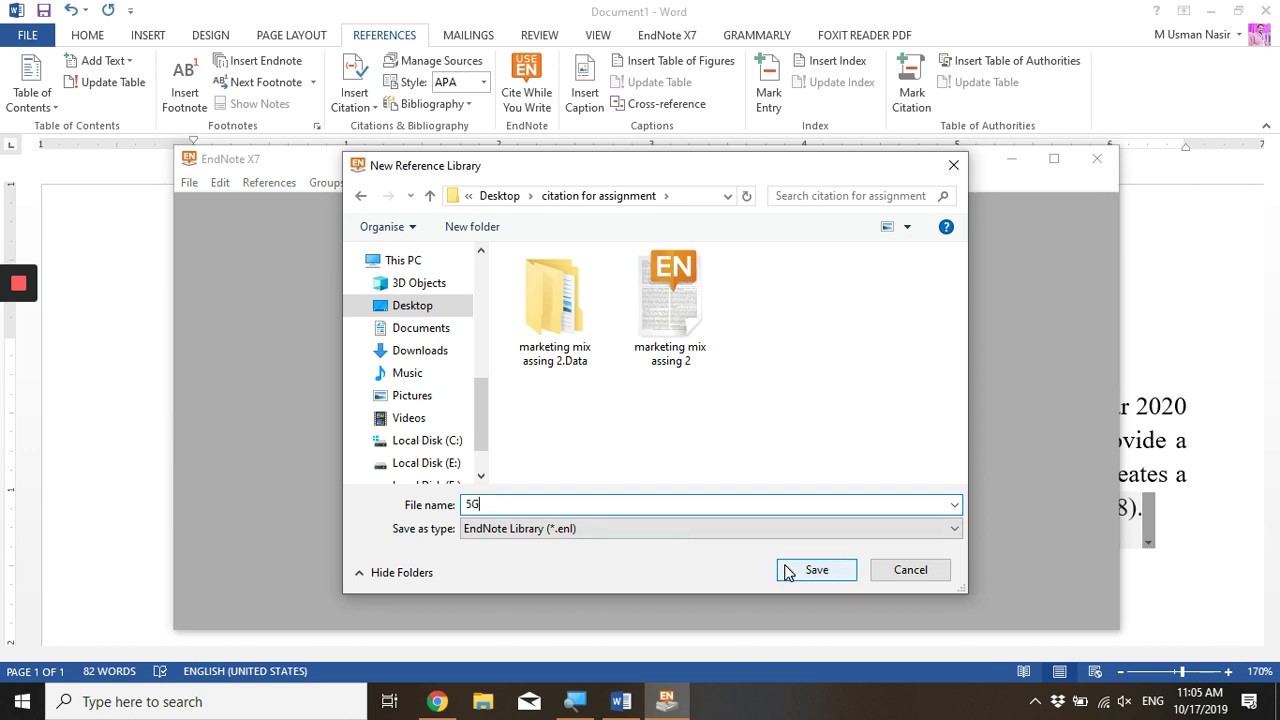The width and height of the screenshot is (1280, 720).
Task: Open help in the save dialog
Action: (x=946, y=227)
